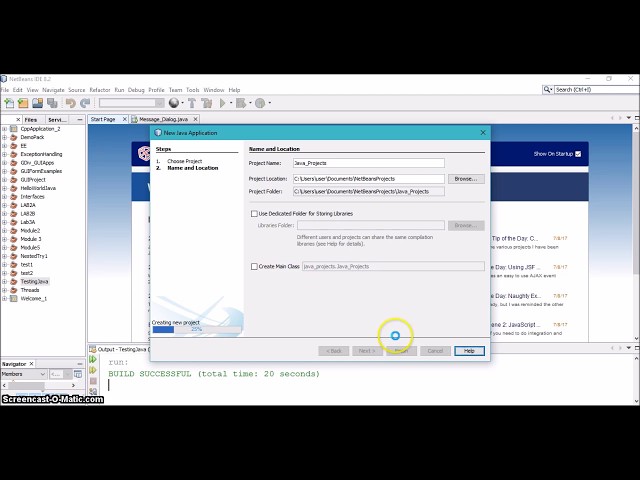Click inside the Project Location field
This screenshot has height=480, width=640.
[369, 179]
